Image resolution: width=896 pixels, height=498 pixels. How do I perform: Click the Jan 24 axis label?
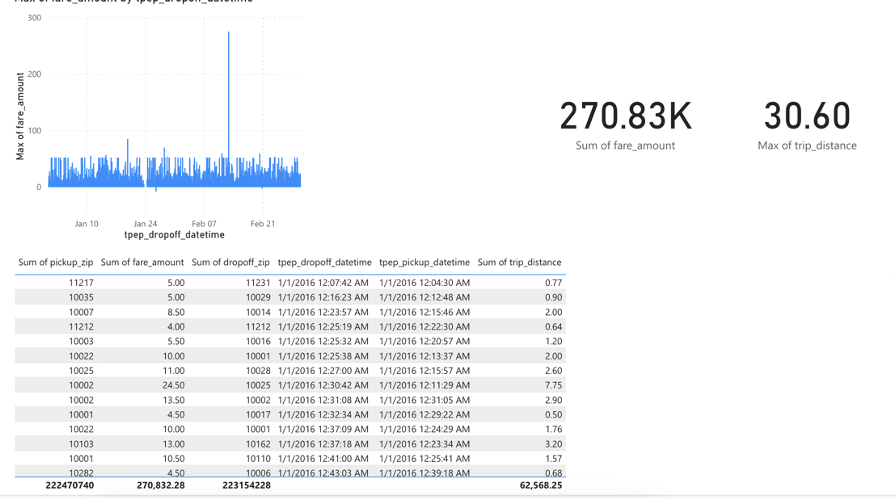tap(145, 224)
